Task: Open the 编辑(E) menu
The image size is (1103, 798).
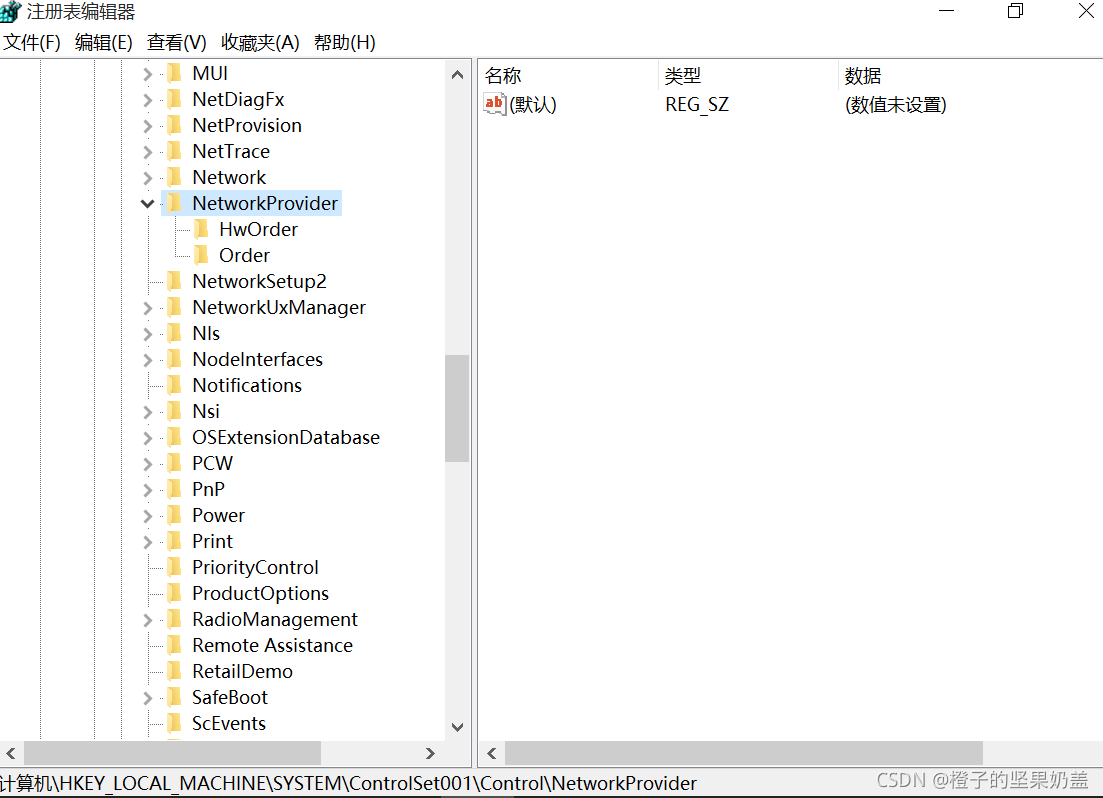Action: coord(103,43)
